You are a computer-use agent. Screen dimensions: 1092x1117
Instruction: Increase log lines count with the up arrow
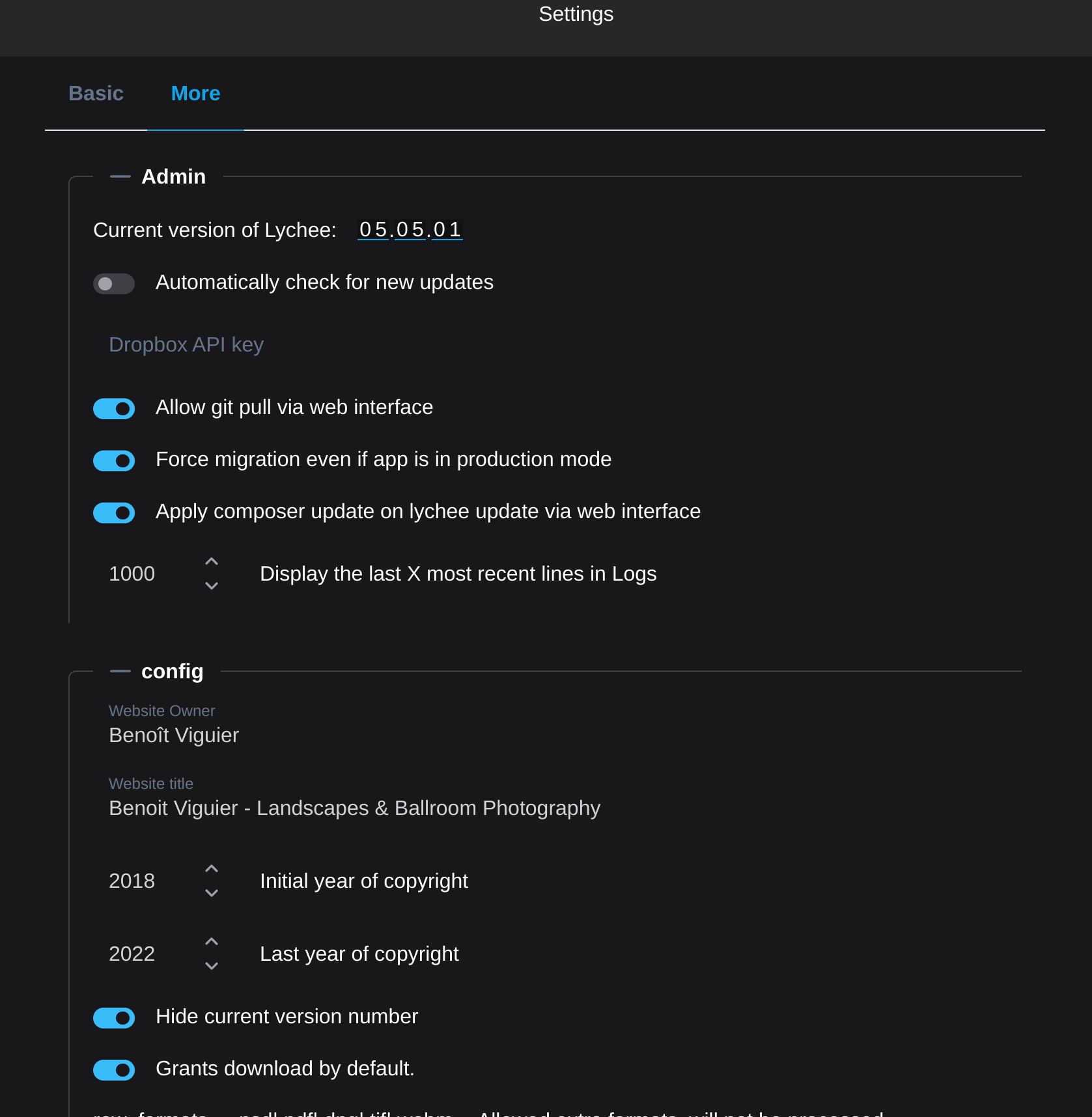[212, 562]
